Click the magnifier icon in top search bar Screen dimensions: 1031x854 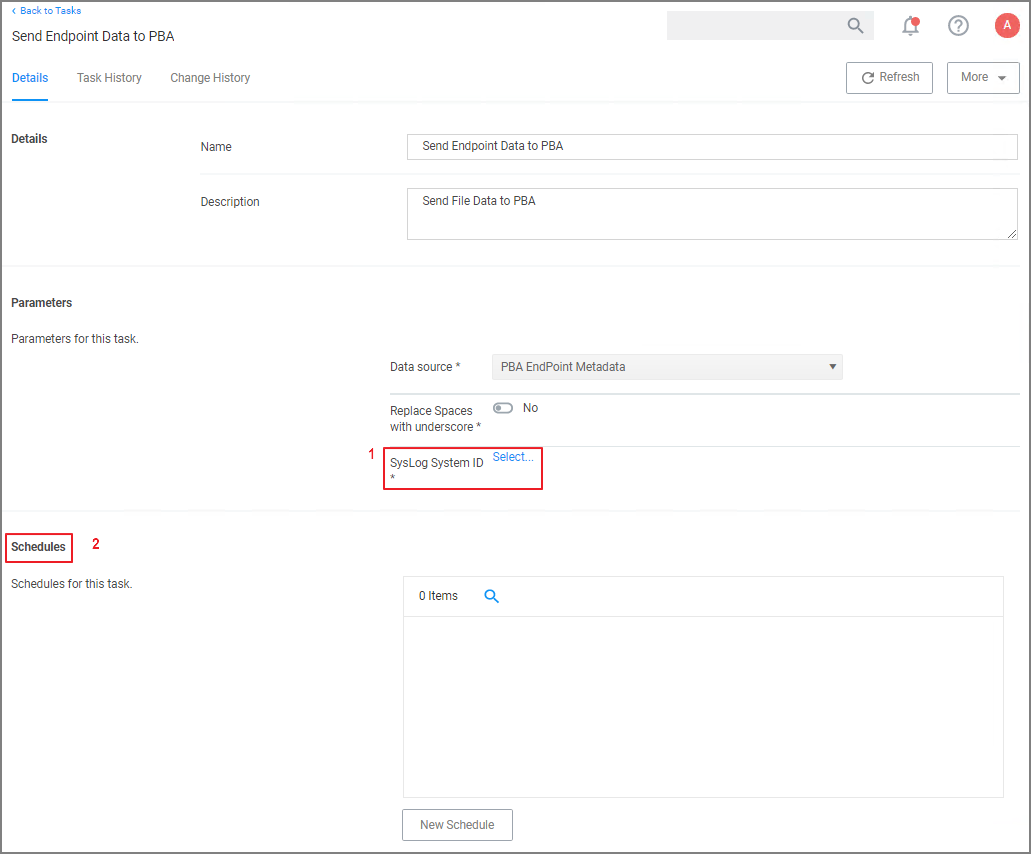tap(855, 26)
